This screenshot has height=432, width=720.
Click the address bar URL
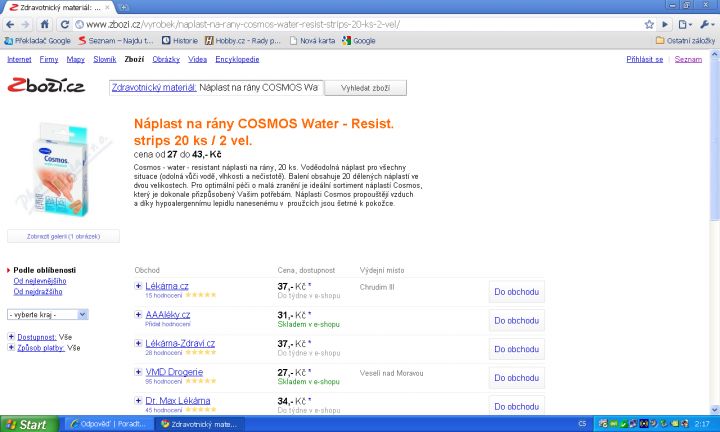pyautogui.click(x=242, y=24)
